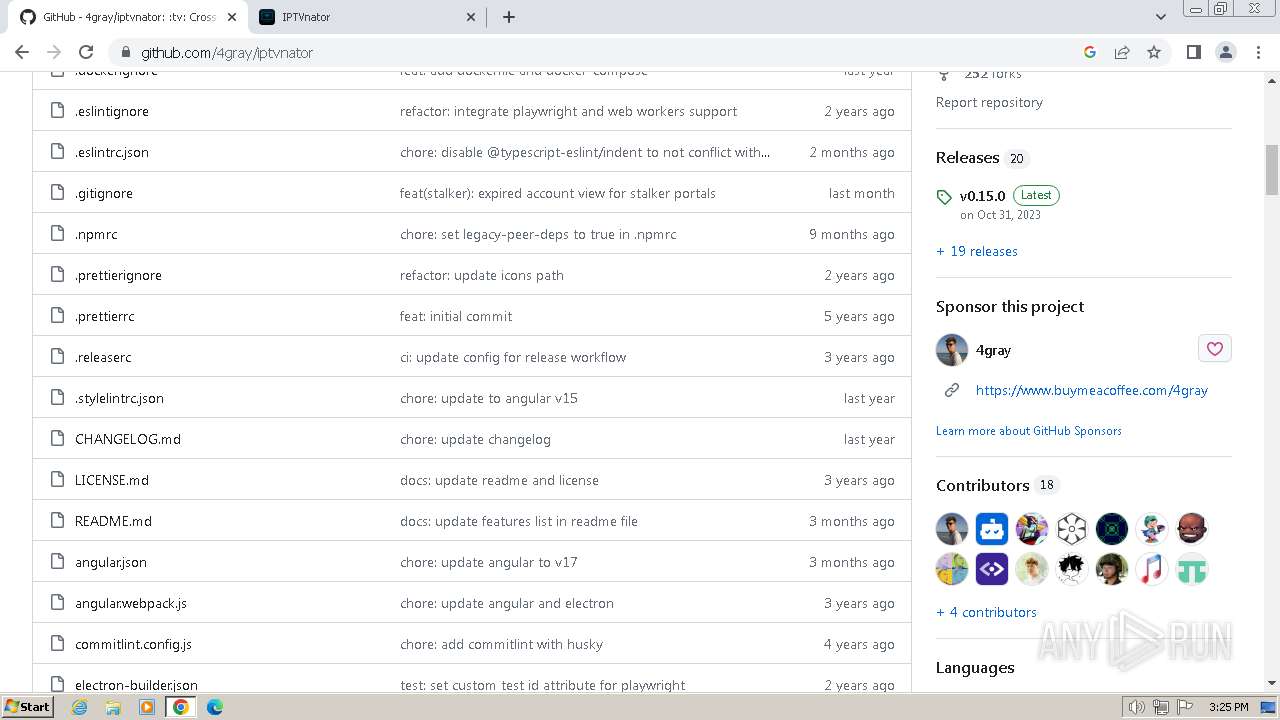The image size is (1280, 720).
Task: Open commit 'chore: add commitlint with husky'
Action: tap(501, 644)
